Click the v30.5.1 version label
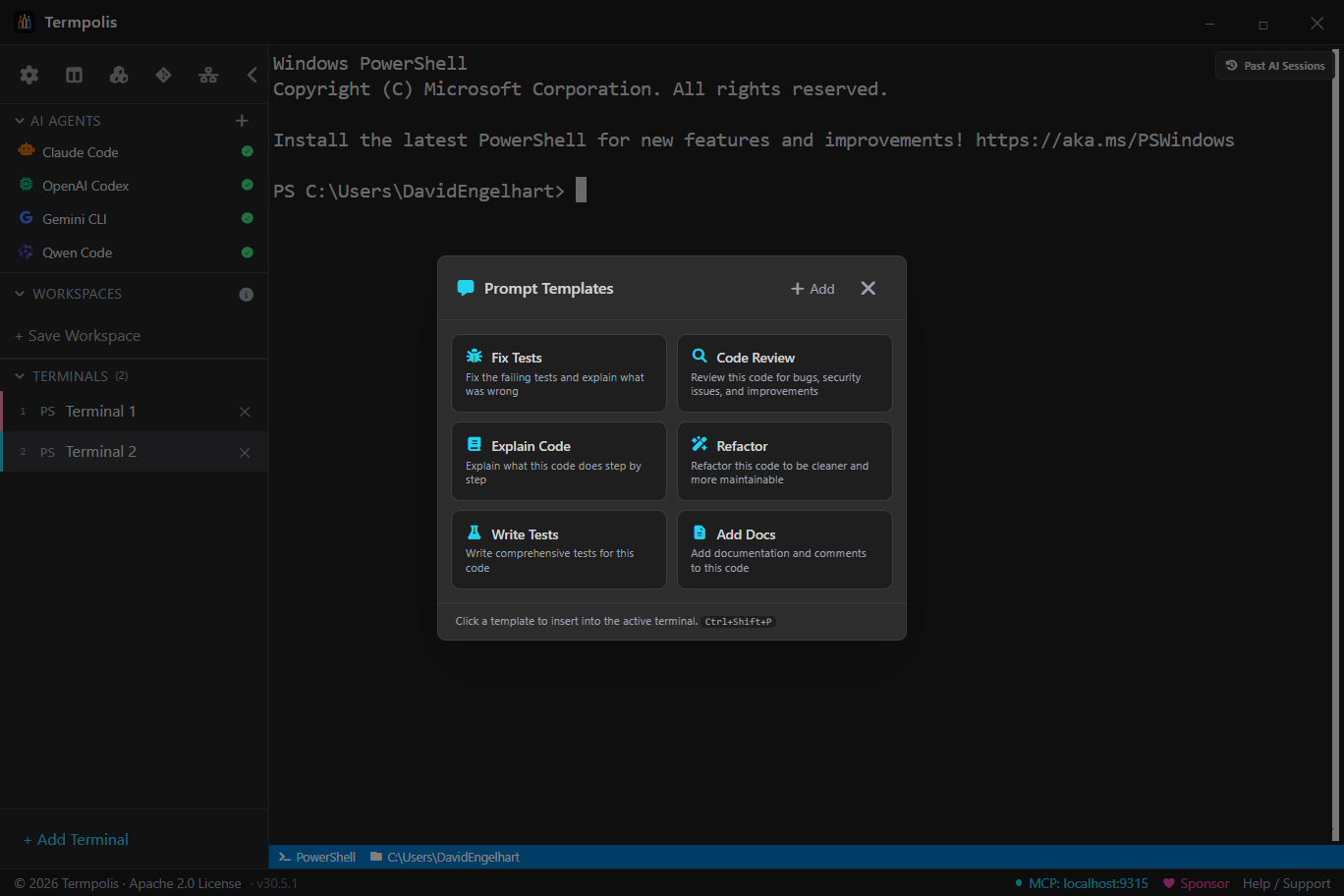Screen dimensions: 1344x896 (x=277, y=883)
